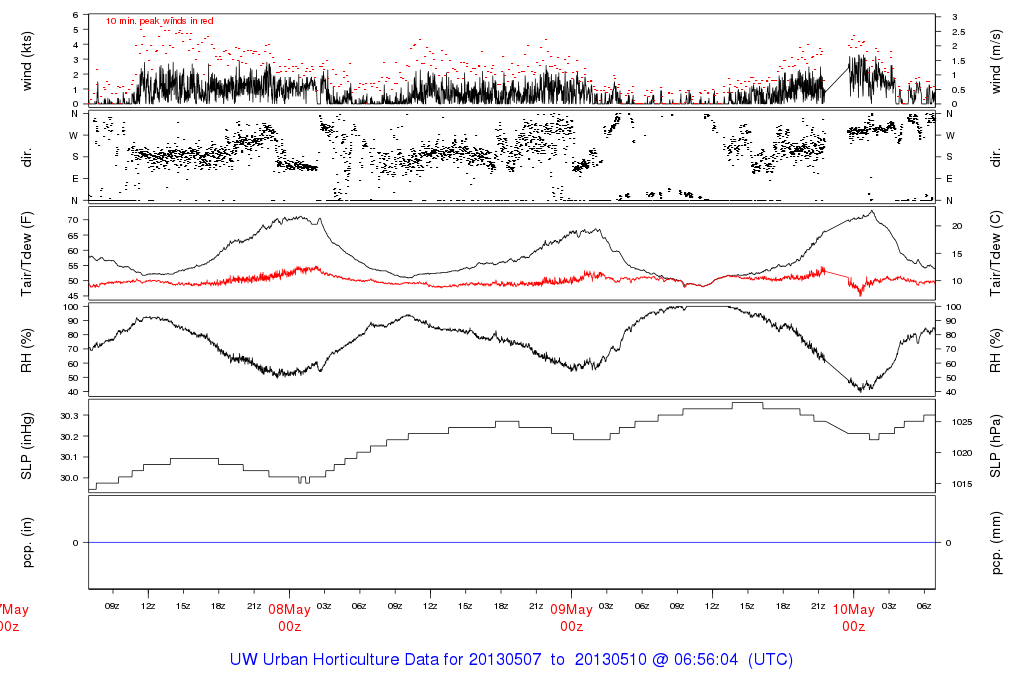Screen dimensions: 1024x700
Task: Click the 65 tick on Tair/Tdew axis
Action: [x=72, y=236]
